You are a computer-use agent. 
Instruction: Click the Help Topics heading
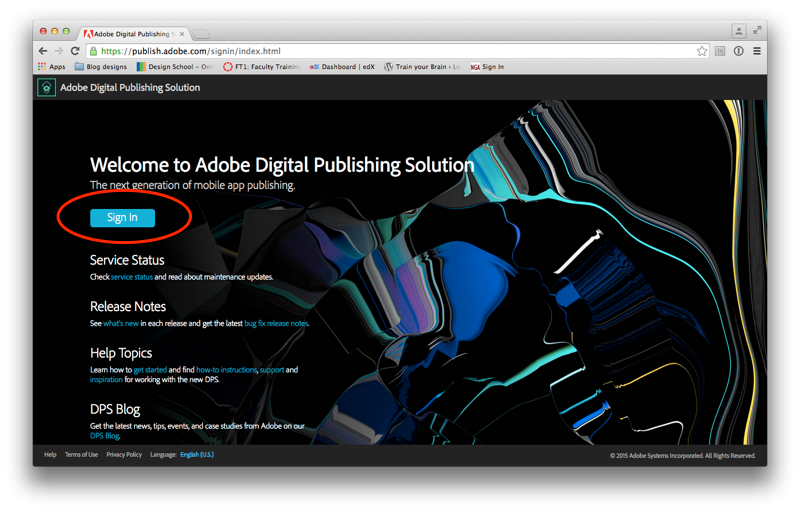pos(121,353)
